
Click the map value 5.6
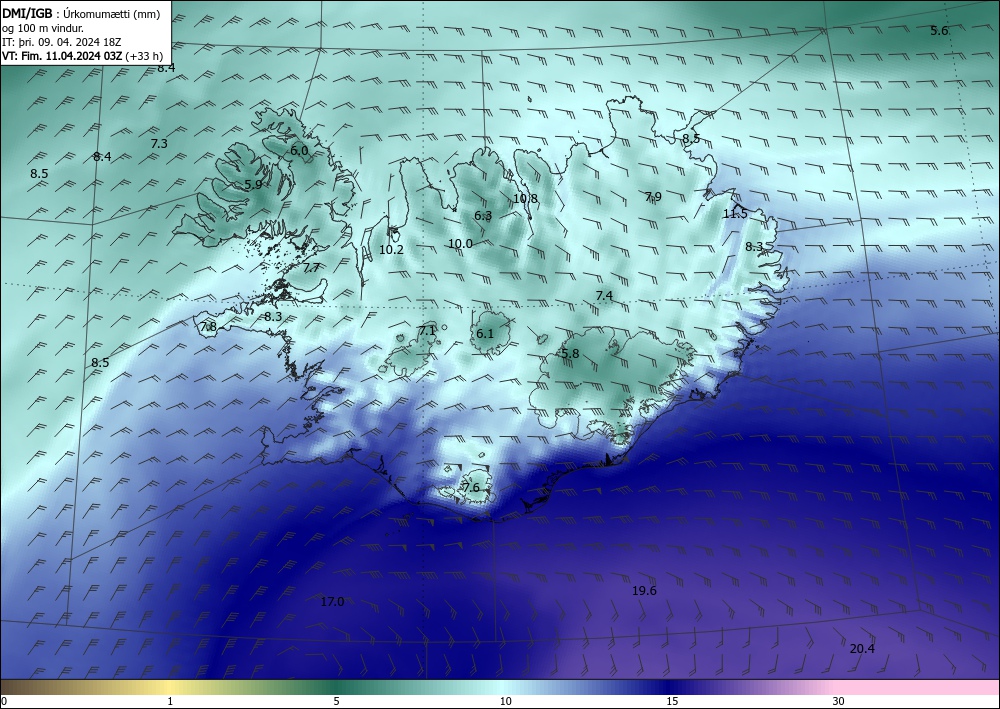(939, 31)
